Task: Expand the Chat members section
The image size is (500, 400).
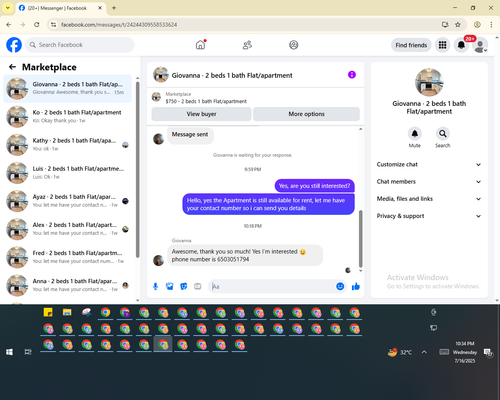Action: (x=429, y=182)
